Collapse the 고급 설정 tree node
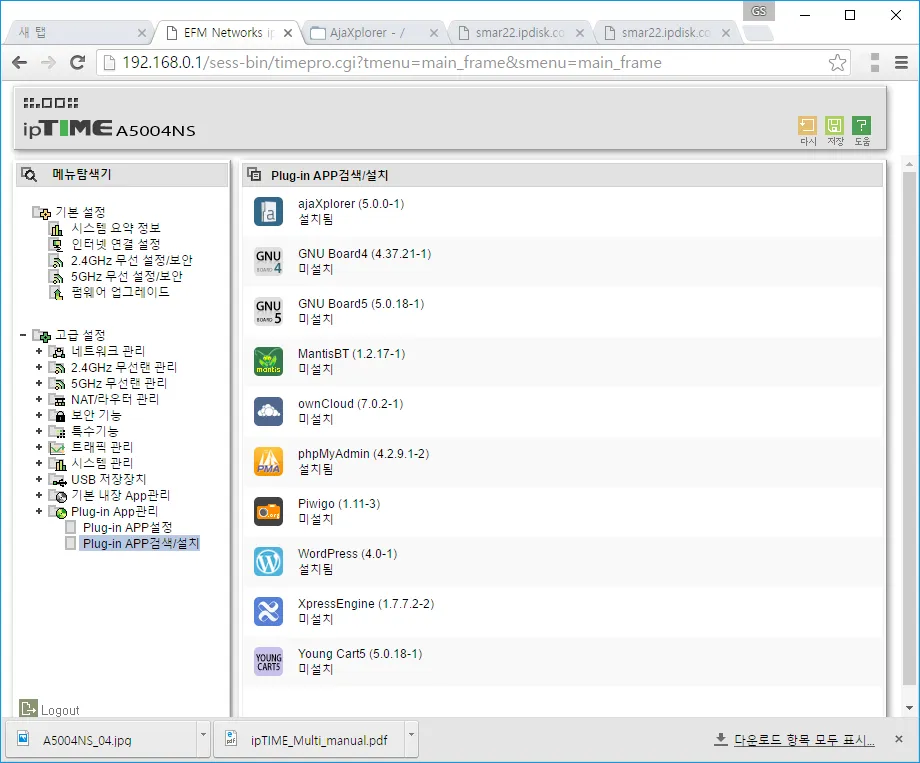The height and width of the screenshot is (763, 920). click(x=23, y=335)
